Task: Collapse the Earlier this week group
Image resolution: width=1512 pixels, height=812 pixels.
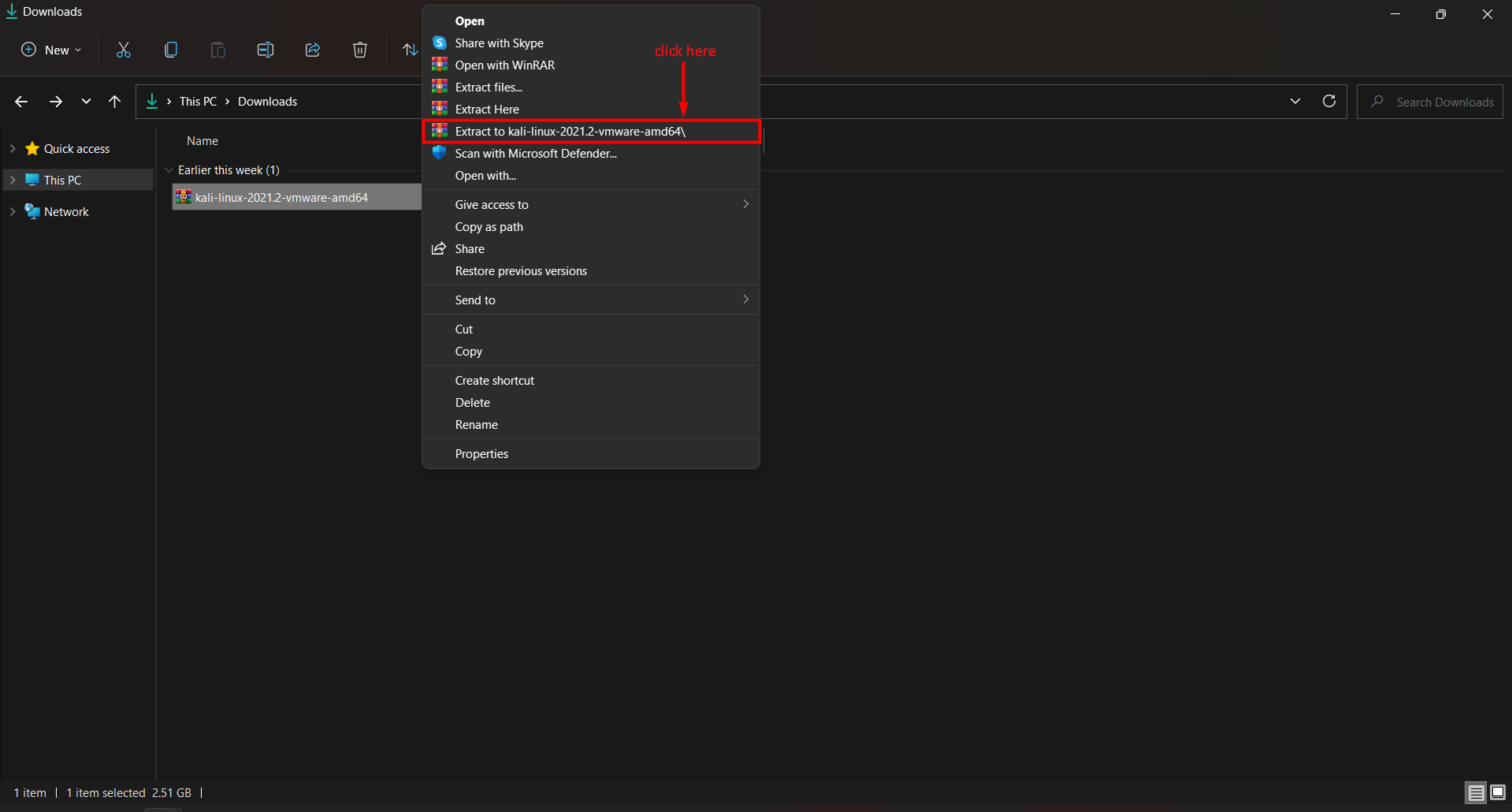Action: (x=169, y=170)
